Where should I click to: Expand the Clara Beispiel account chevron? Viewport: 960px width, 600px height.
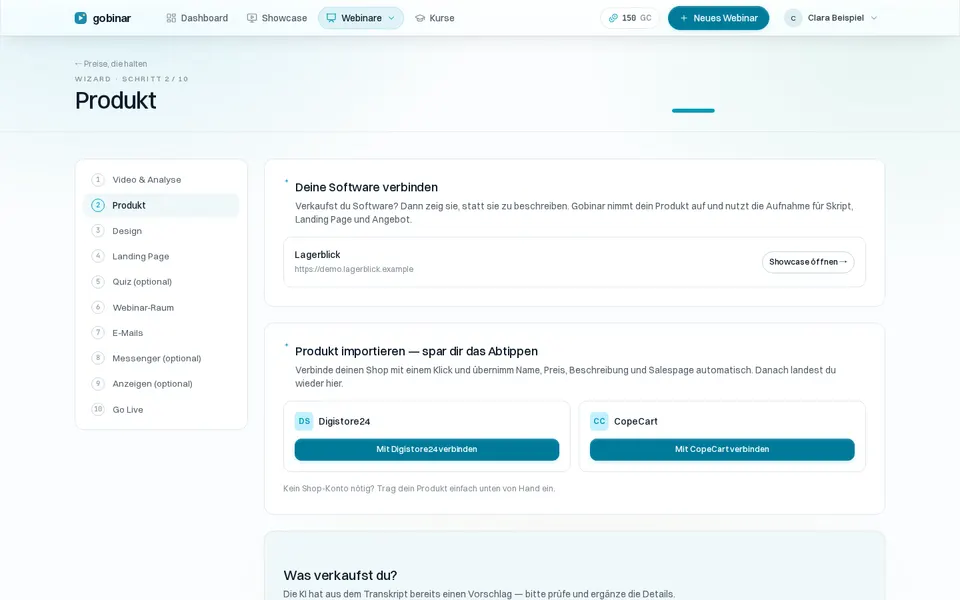click(874, 18)
